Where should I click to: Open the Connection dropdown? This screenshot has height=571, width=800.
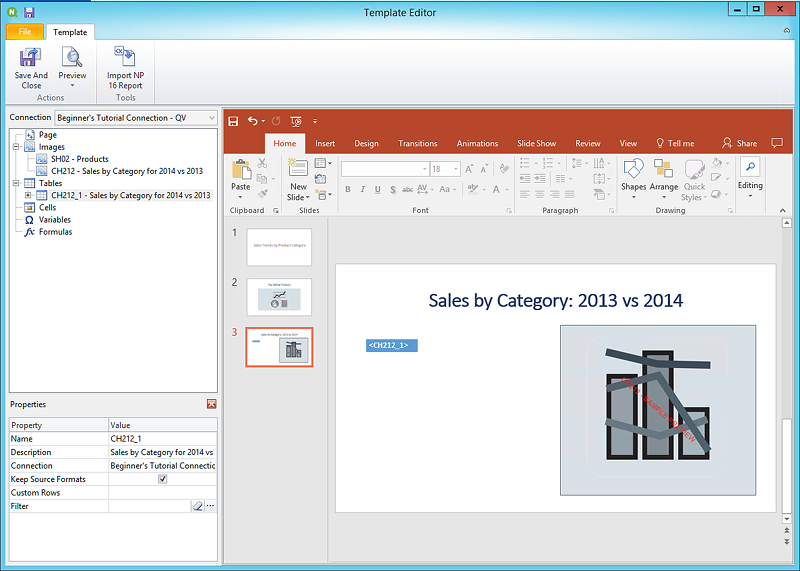tap(210, 118)
